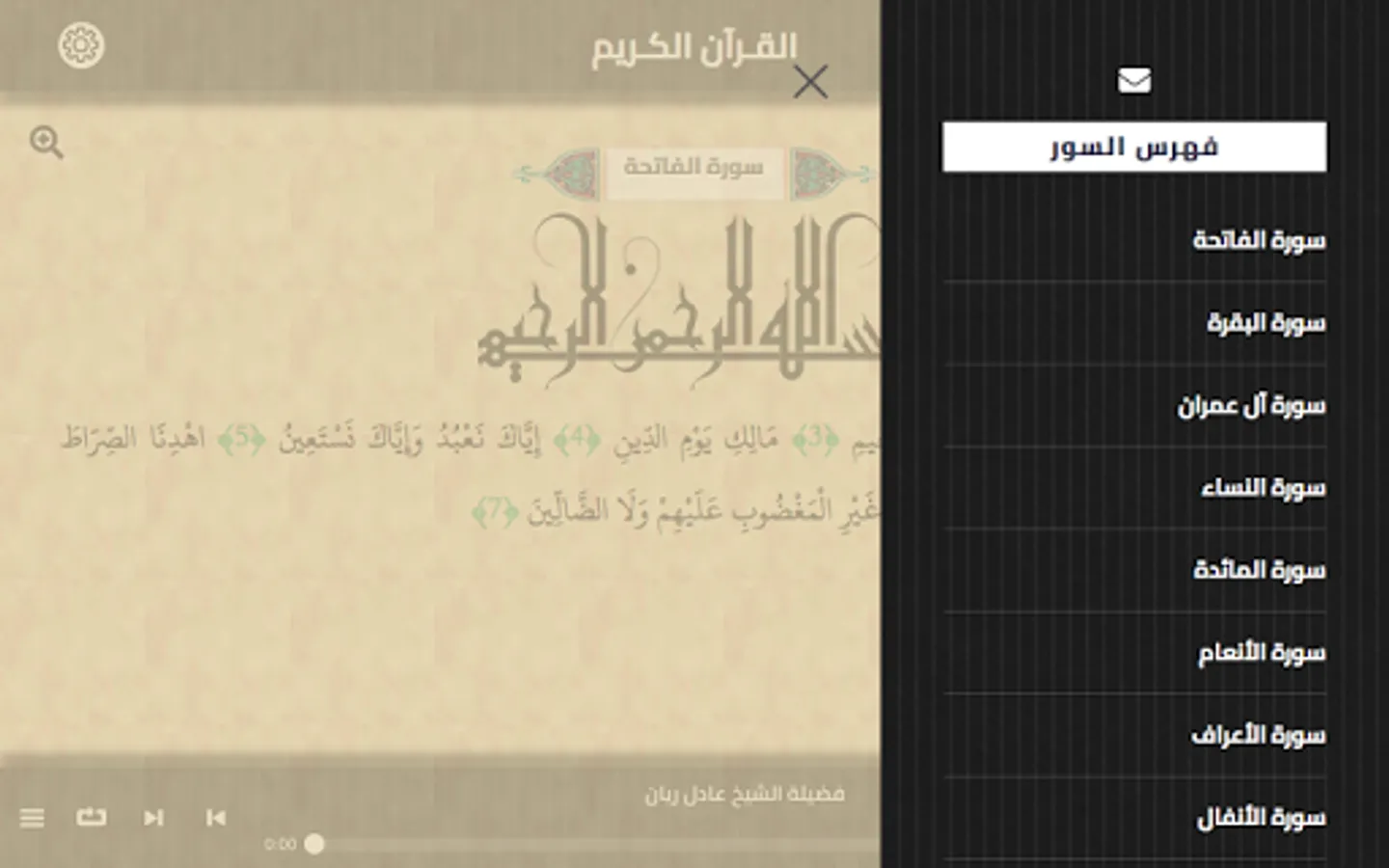Select سورة الأعراف from the index

pos(1258,735)
